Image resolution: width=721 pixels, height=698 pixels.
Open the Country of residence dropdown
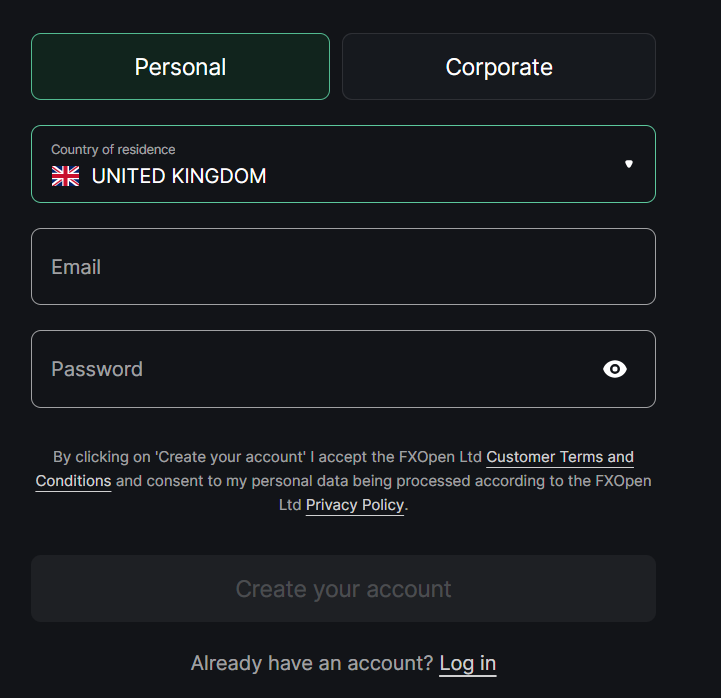pos(343,164)
